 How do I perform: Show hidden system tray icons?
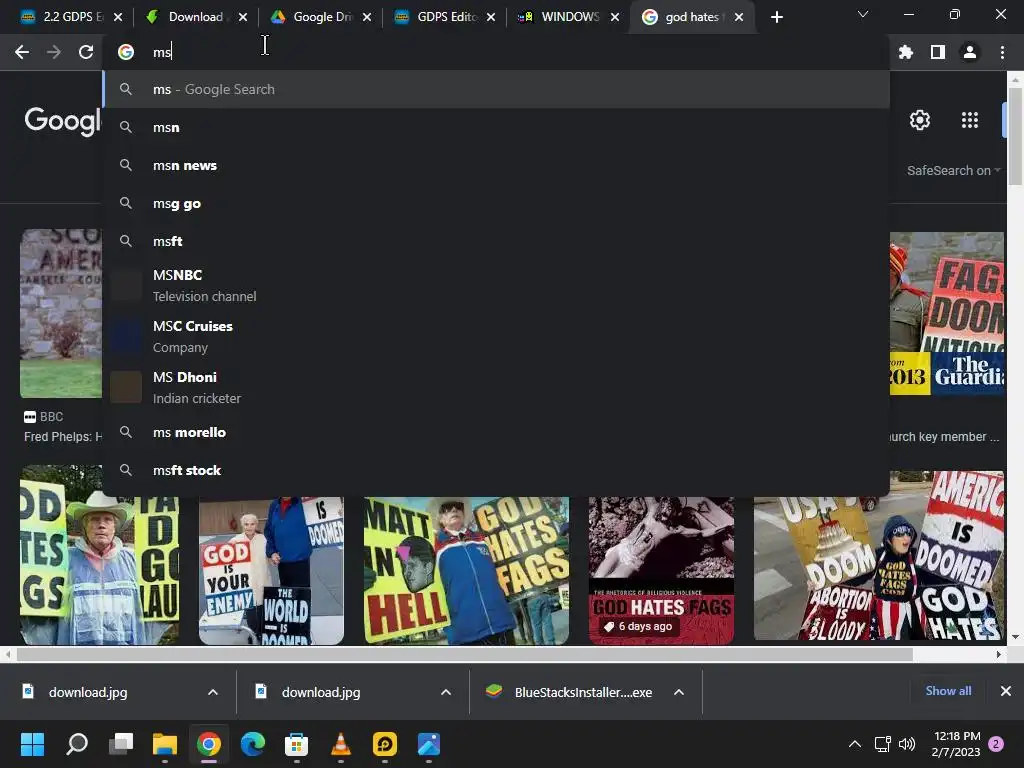tap(854, 744)
